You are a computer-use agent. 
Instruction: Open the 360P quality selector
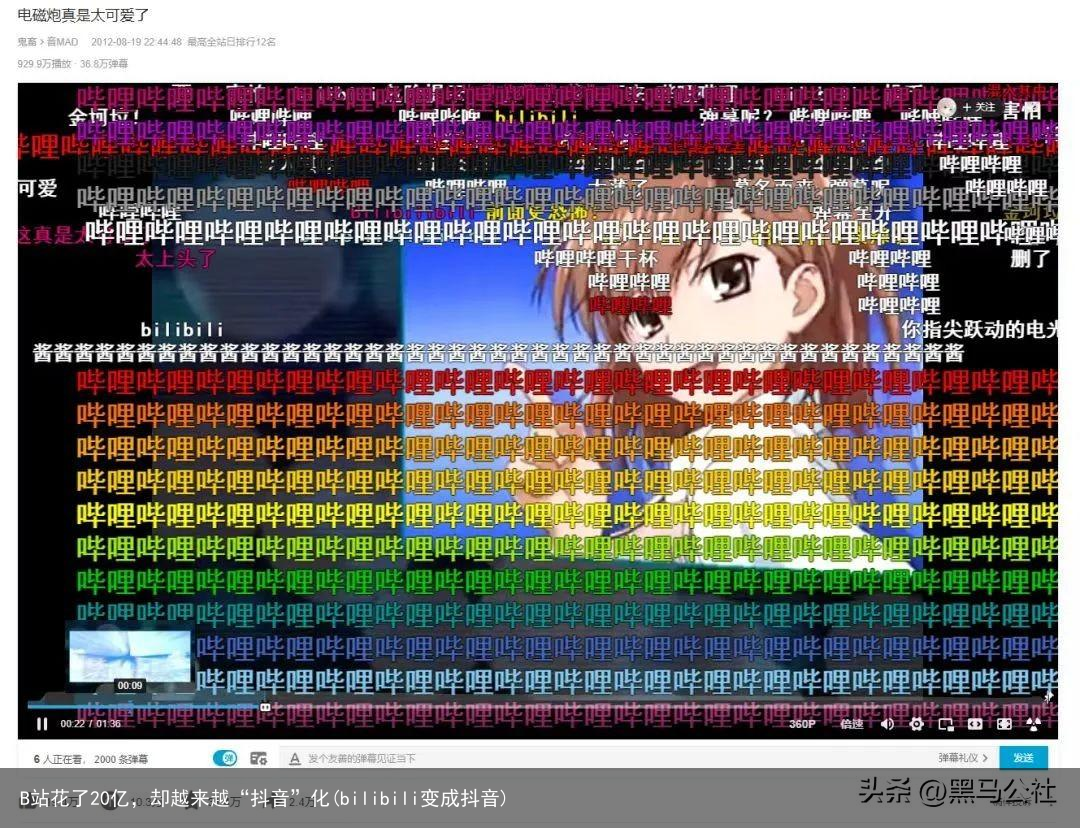tap(802, 724)
